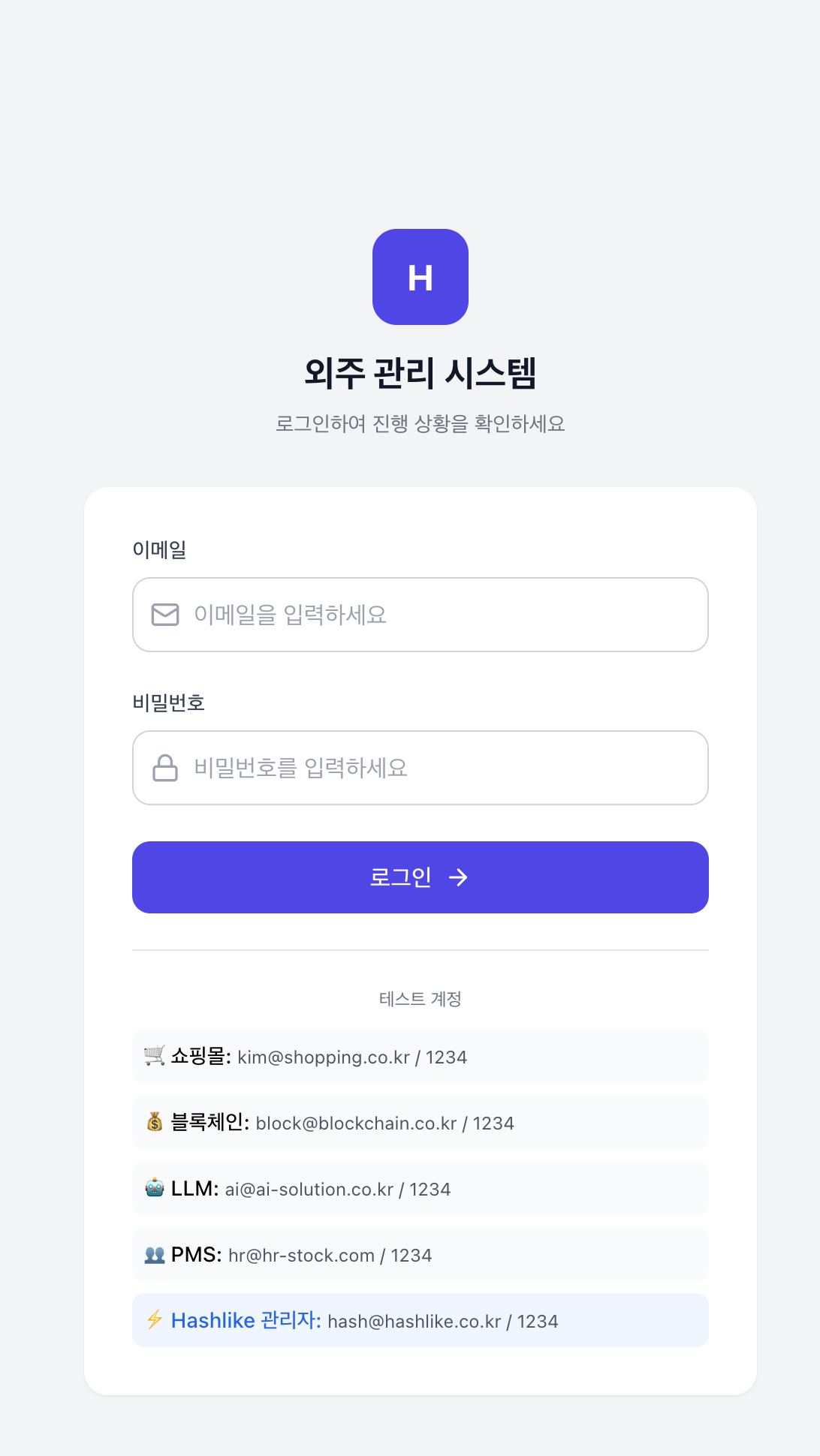
Task: Select the Hashlike 관리자 account entry
Action: click(x=420, y=1319)
